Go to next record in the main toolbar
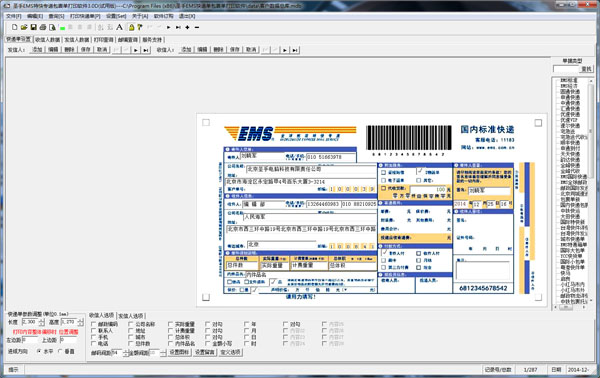Image resolution: width=600 pixels, height=378 pixels. (x=168, y=27)
